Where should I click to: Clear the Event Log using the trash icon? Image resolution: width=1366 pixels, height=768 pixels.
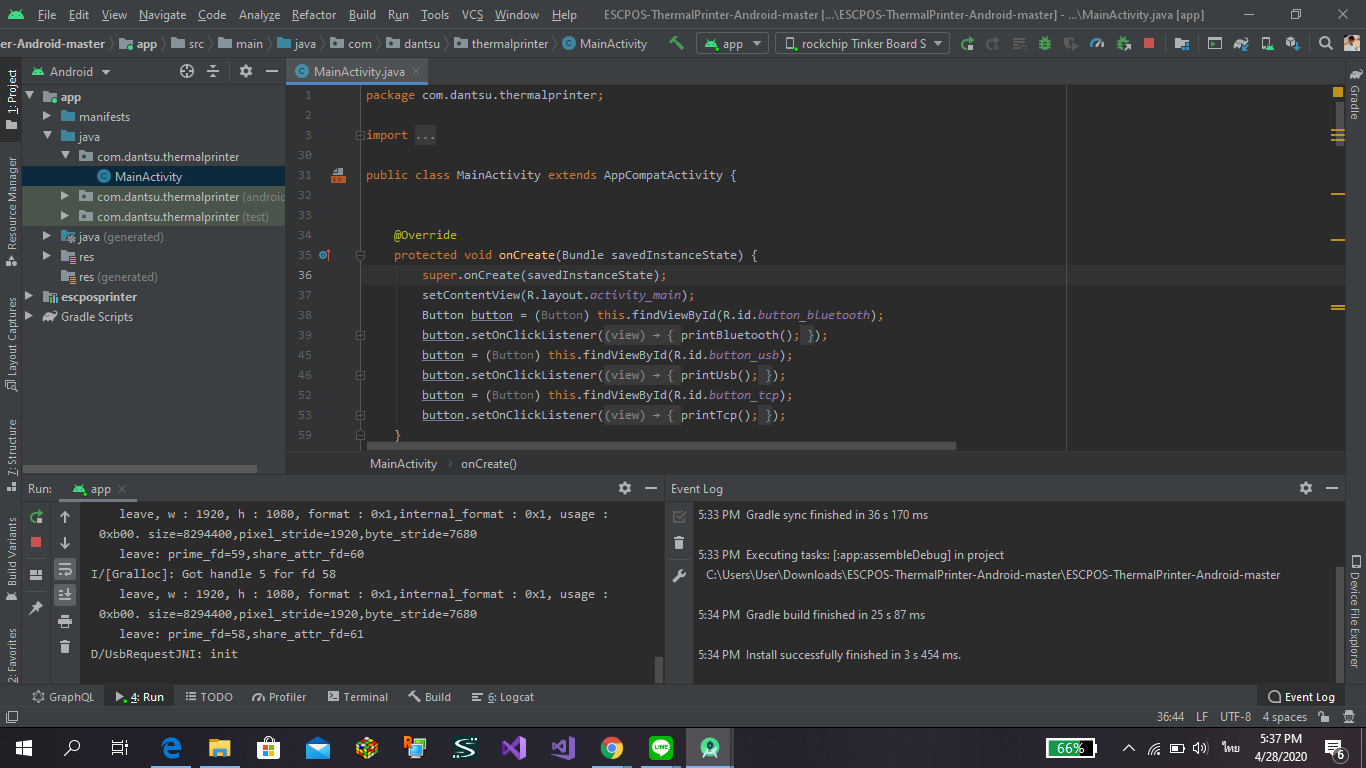pos(679,543)
